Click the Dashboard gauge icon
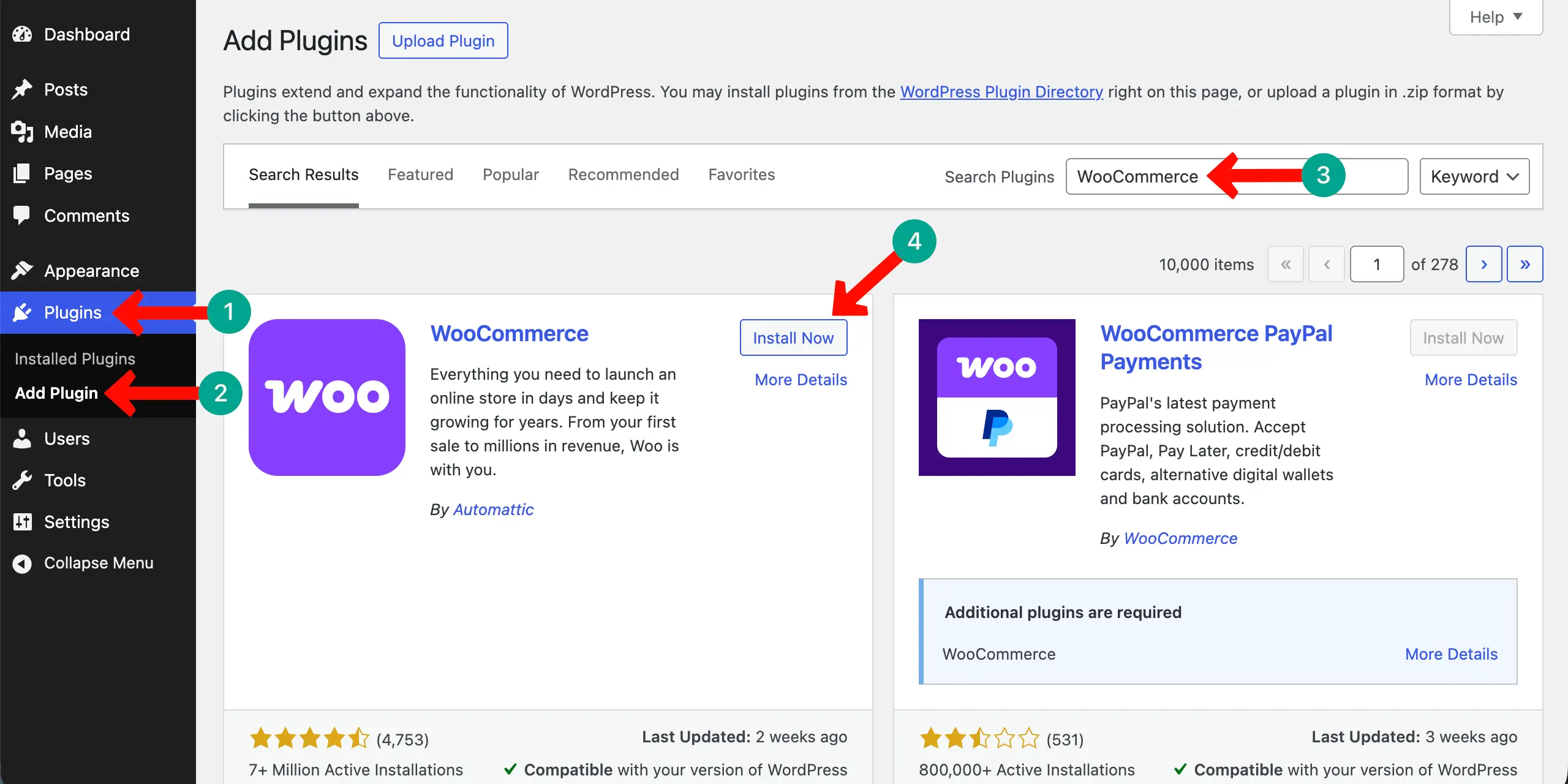The width and height of the screenshot is (1568, 784). click(22, 34)
